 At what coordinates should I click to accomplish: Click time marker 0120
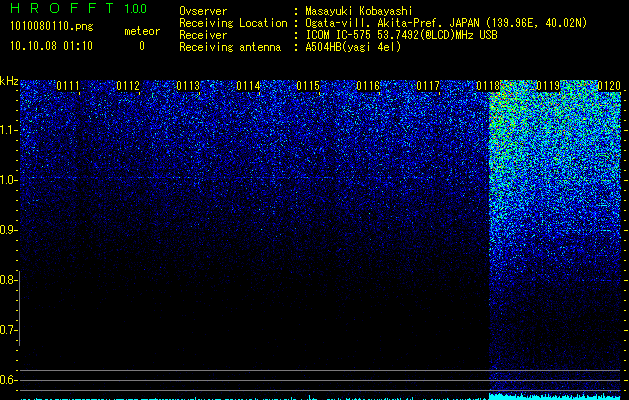609,86
